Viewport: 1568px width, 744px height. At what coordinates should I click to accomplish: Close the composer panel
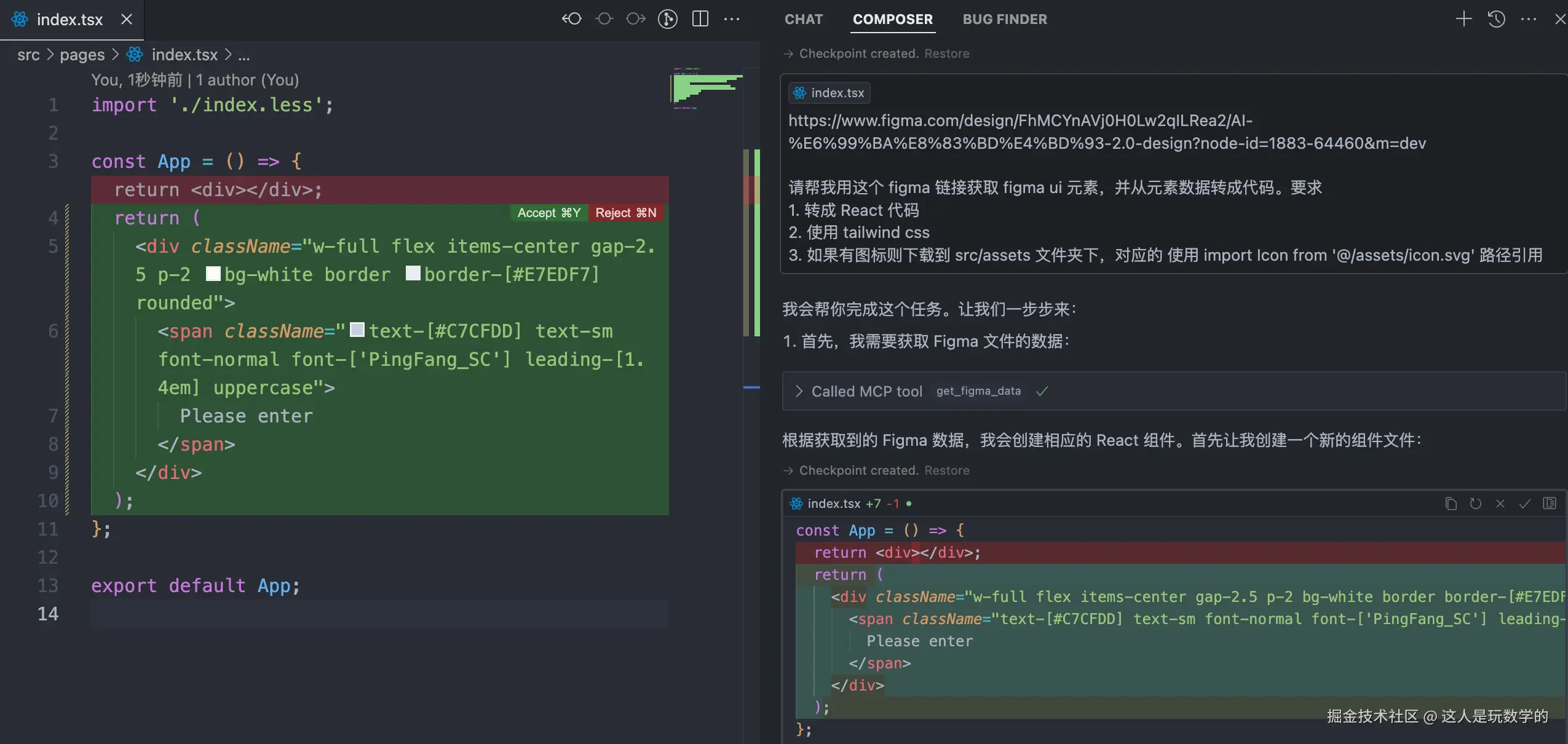tap(1560, 19)
